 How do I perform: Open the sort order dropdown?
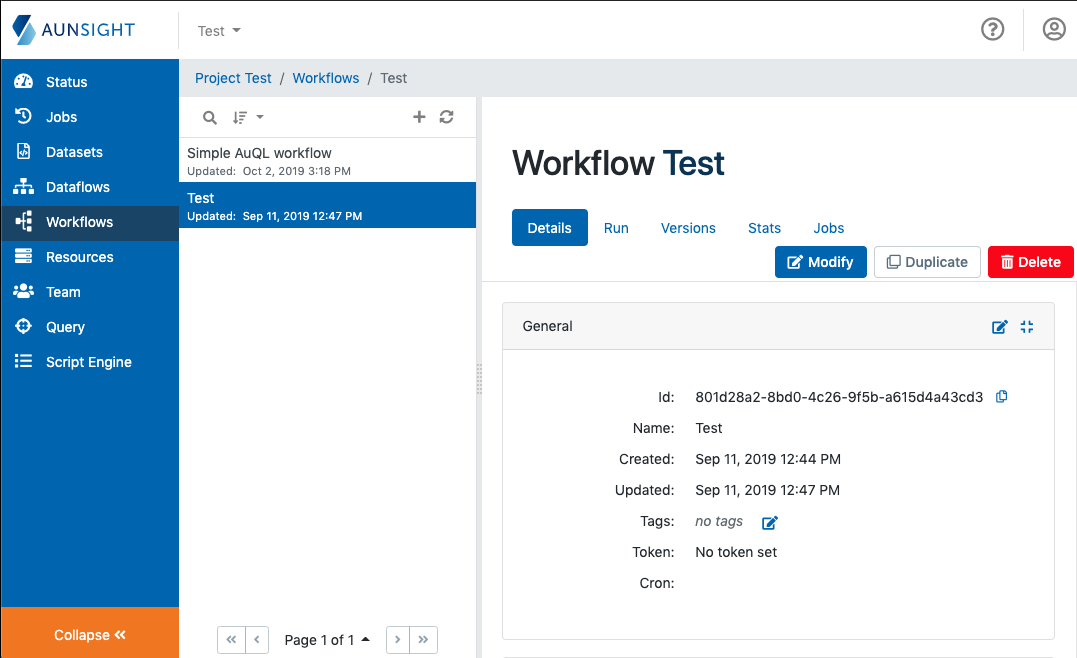[x=246, y=117]
